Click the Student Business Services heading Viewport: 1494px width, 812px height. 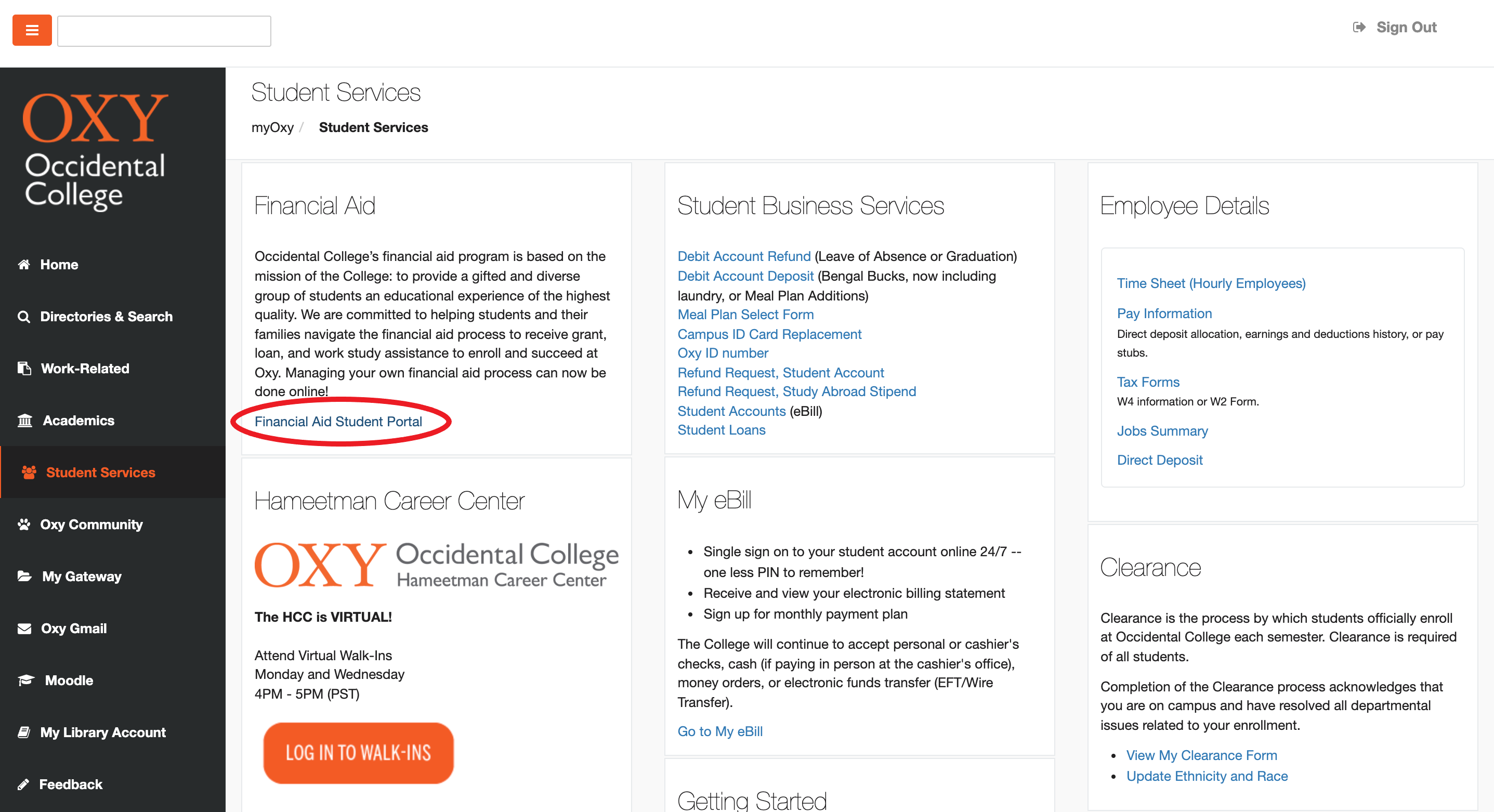pos(810,206)
